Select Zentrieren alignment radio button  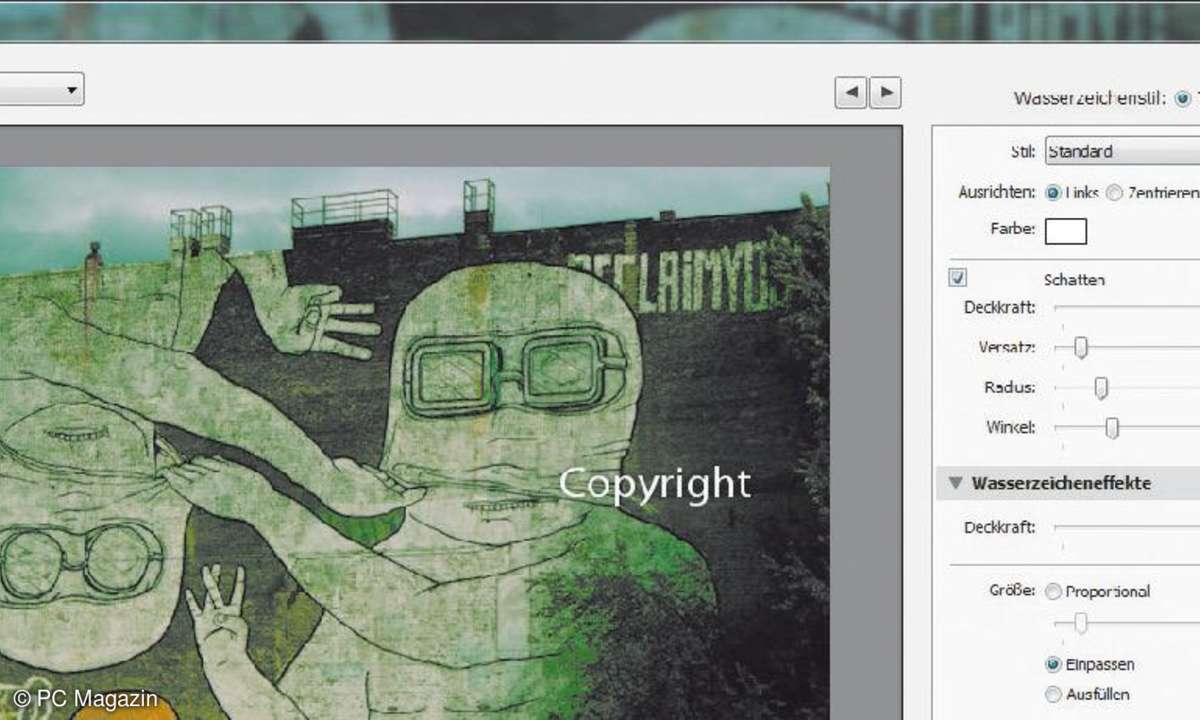point(1114,192)
